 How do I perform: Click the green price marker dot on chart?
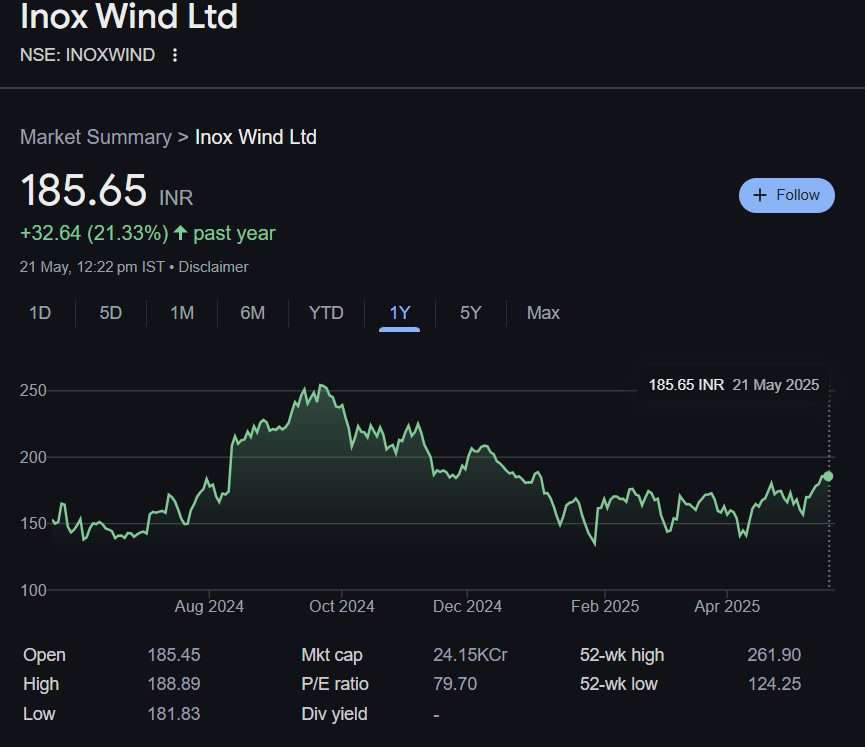(828, 476)
